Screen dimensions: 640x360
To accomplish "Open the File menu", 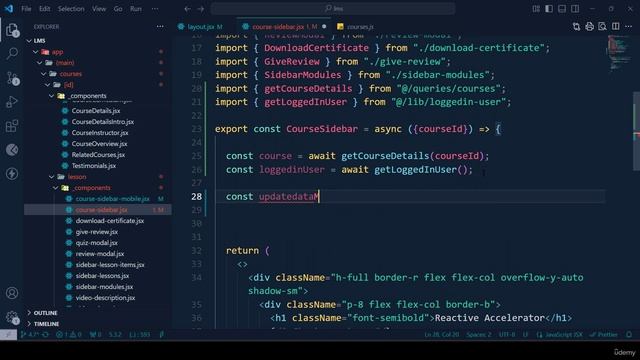I will pyautogui.click(x=26, y=9).
